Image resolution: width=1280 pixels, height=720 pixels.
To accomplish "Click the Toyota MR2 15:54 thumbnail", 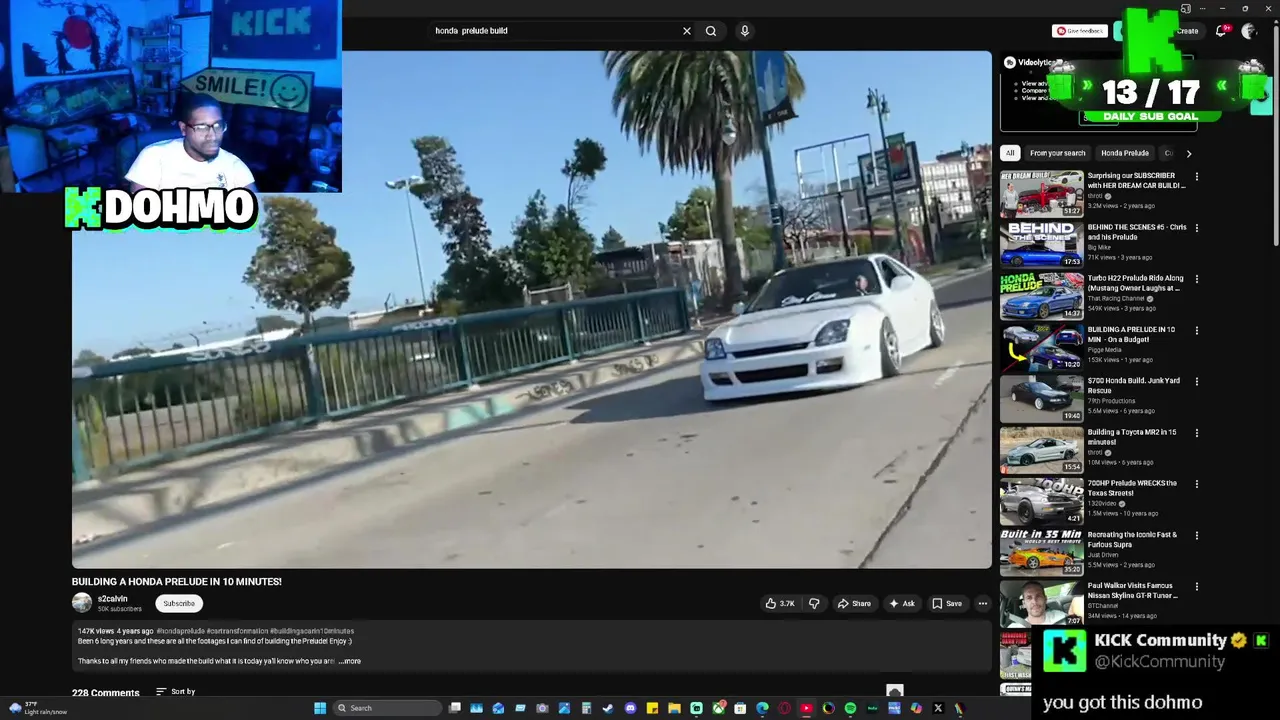I will pyautogui.click(x=1041, y=450).
